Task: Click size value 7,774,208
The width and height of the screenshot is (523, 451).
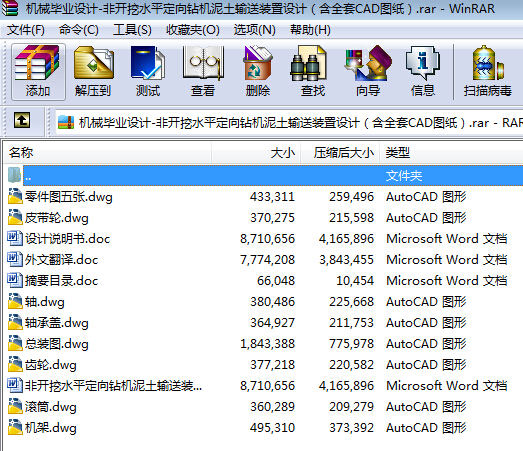Action: 268,260
